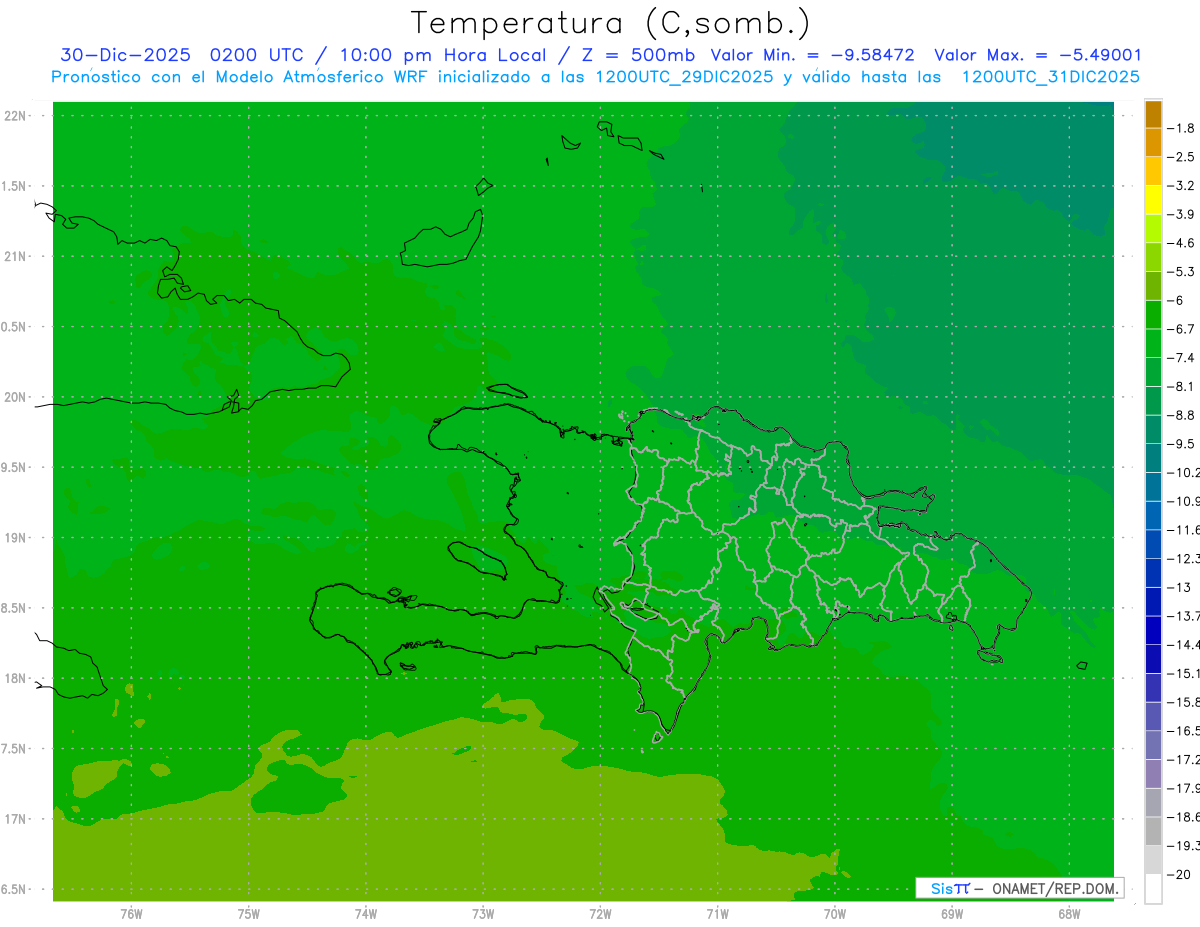Click the '18N' latitude label
The width and height of the screenshot is (1200, 927).
(15, 678)
